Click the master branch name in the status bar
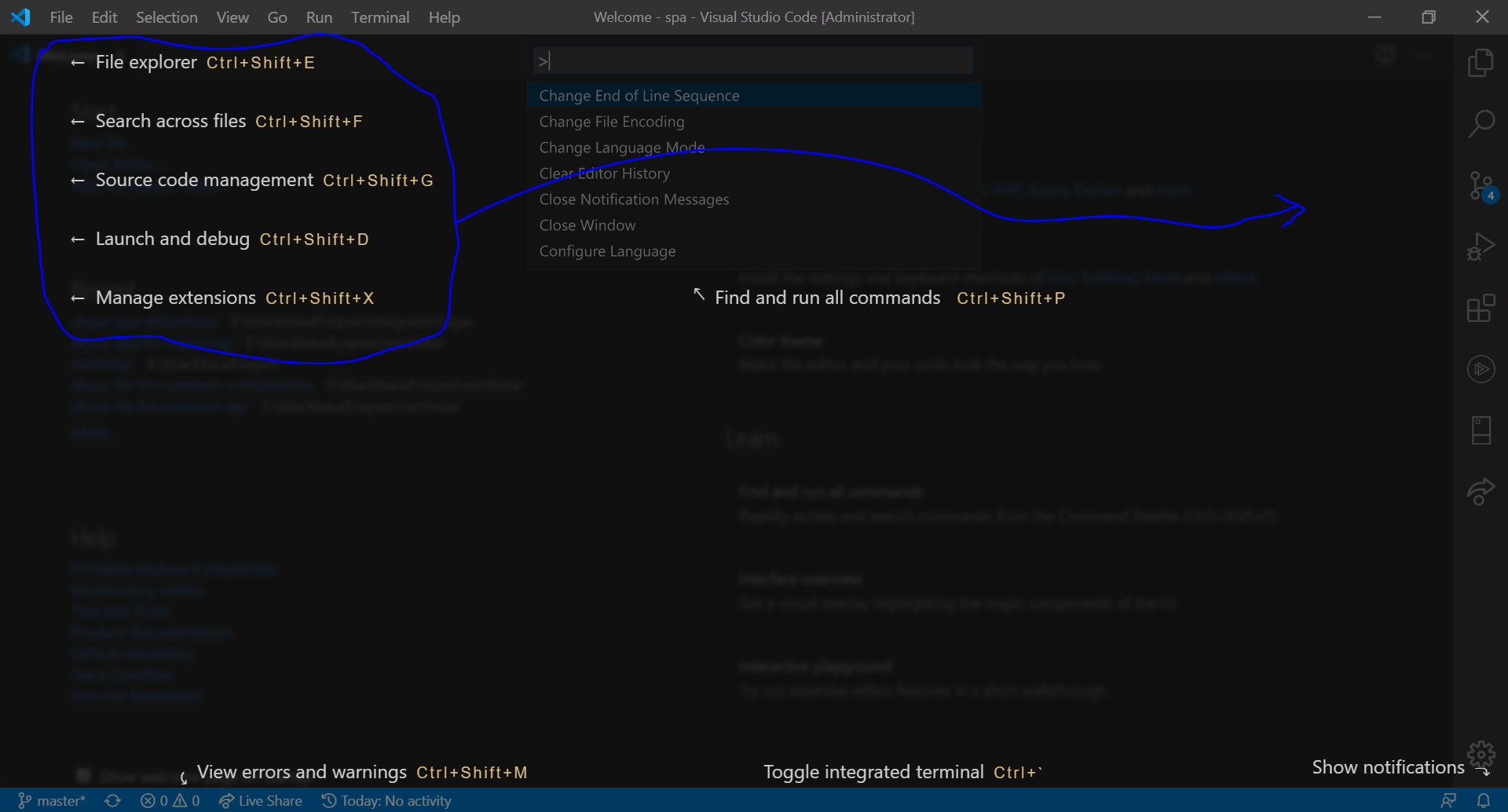The height and width of the screenshot is (812, 1508). 52,800
